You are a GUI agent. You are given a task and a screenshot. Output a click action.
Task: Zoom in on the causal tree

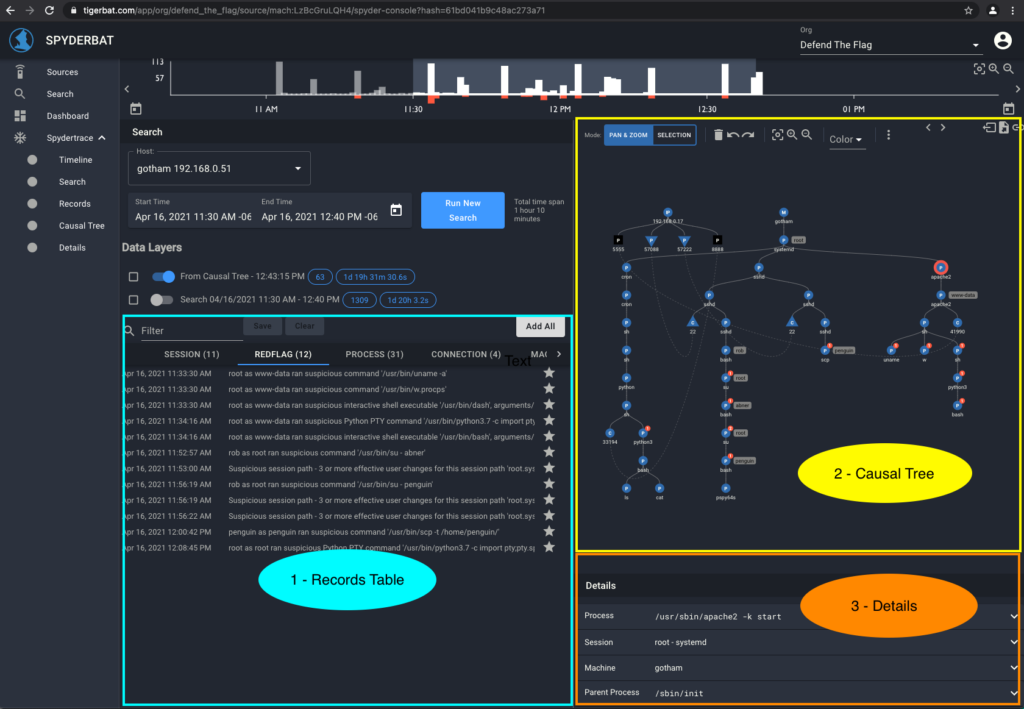(792, 134)
